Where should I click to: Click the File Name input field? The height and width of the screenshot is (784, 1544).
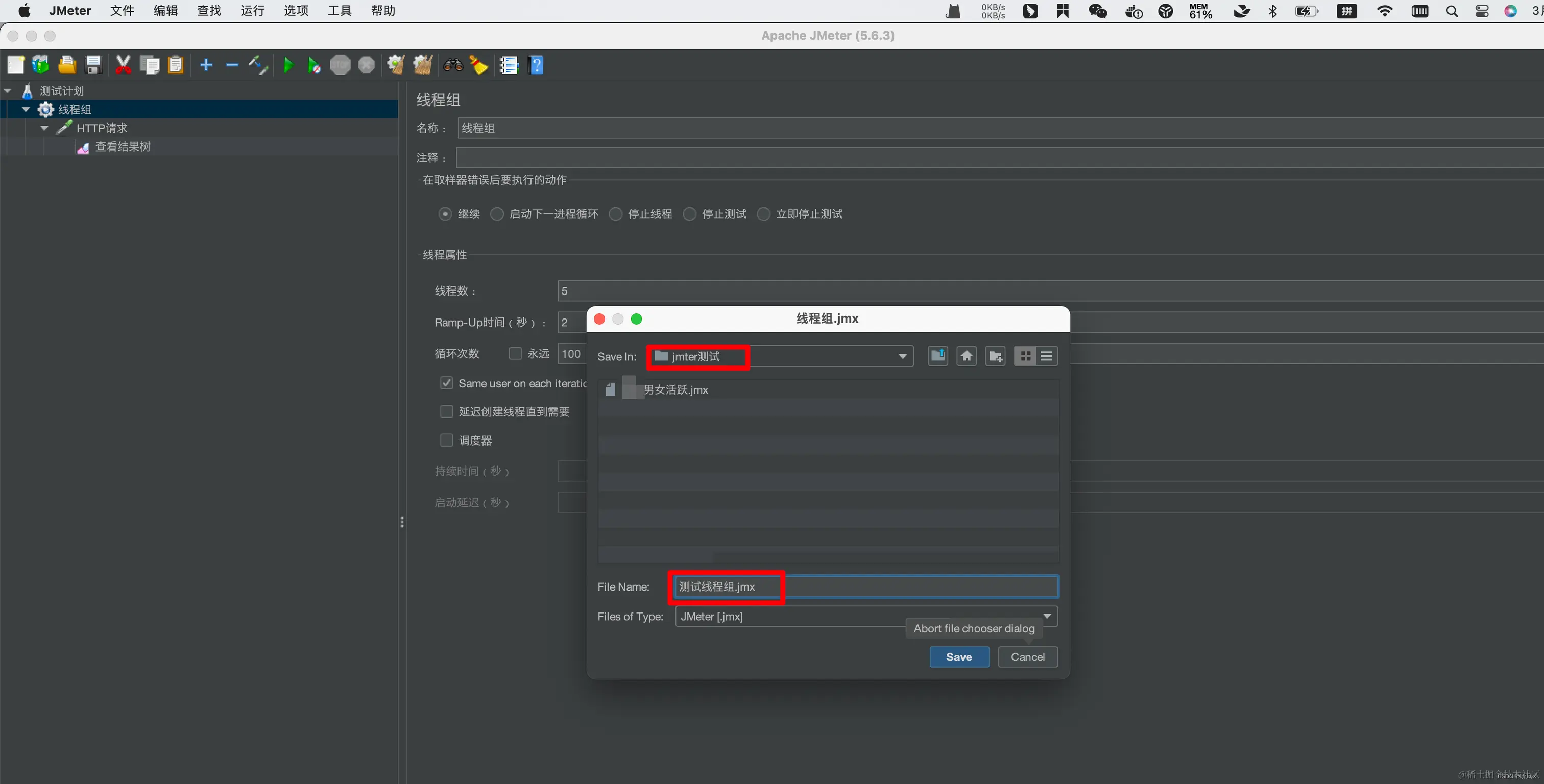click(865, 586)
